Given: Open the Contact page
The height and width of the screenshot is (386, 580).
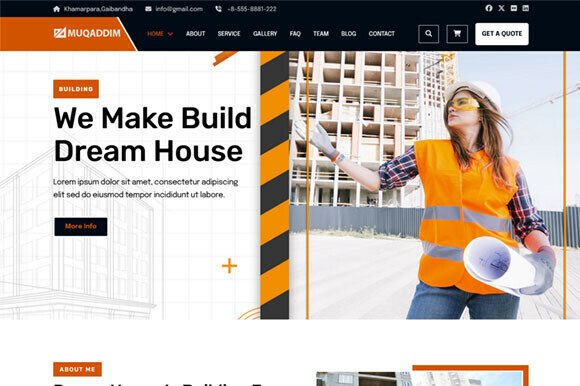Looking at the screenshot, I should [x=381, y=34].
